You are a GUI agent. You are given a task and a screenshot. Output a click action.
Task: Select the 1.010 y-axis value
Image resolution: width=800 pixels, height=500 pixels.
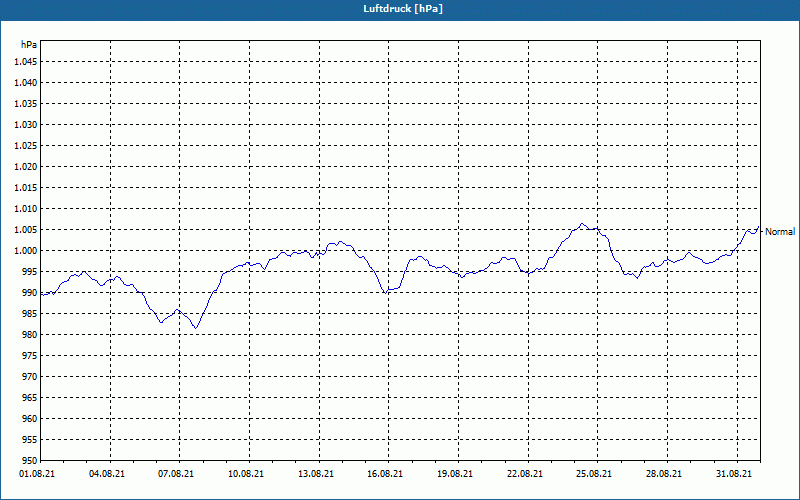pyautogui.click(x=24, y=209)
